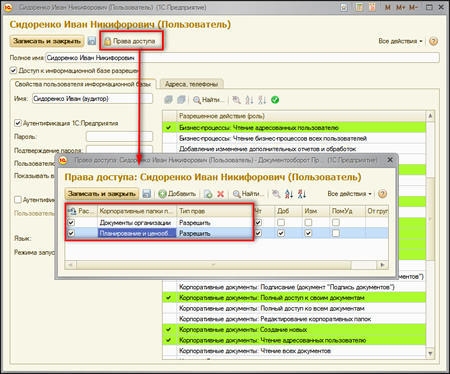Click the favorites star icon in title bar
The width and height of the screenshot is (450, 374).
[x=344, y=7]
